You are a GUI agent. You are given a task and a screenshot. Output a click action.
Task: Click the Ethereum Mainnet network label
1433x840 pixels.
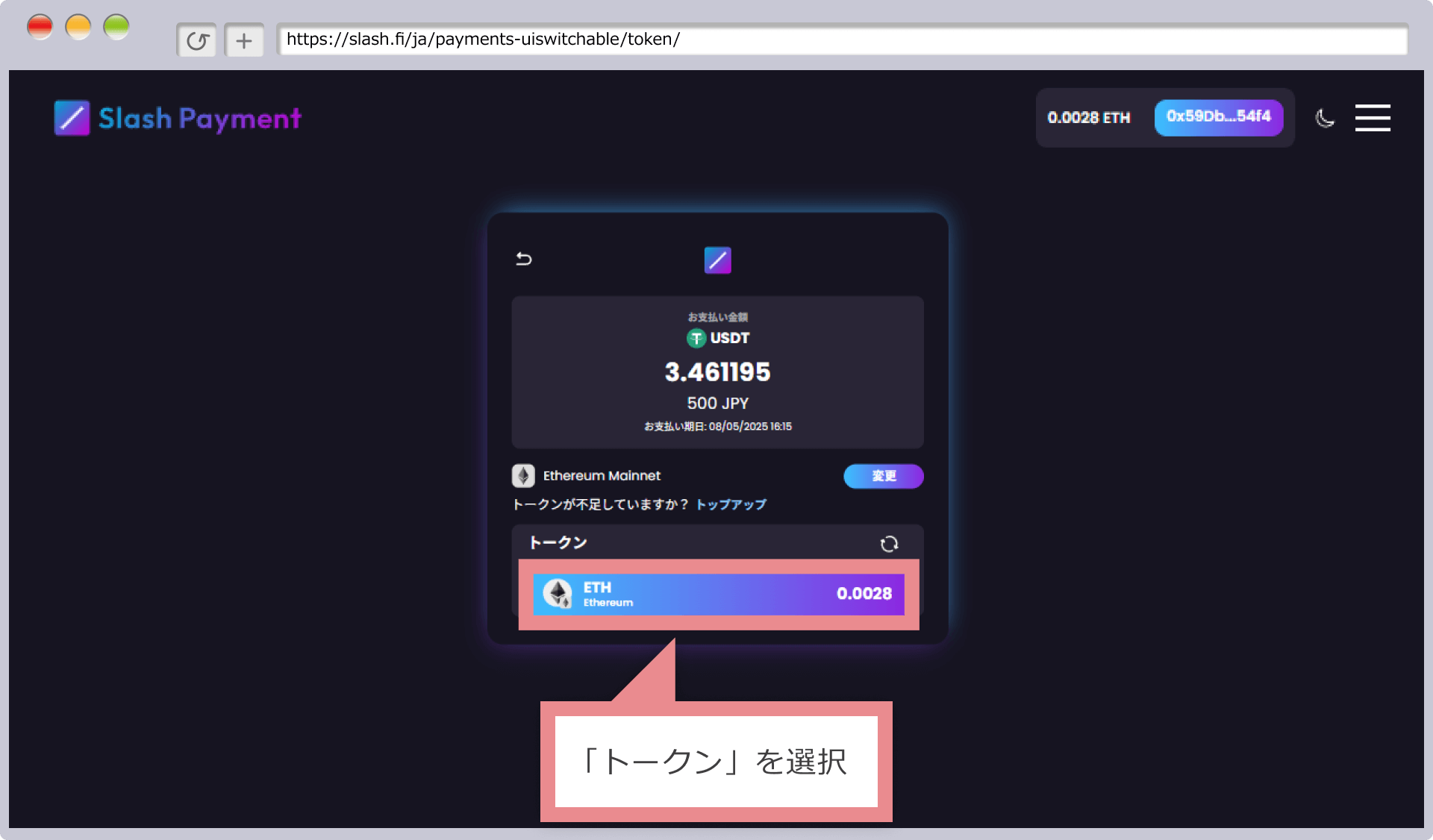click(x=602, y=475)
